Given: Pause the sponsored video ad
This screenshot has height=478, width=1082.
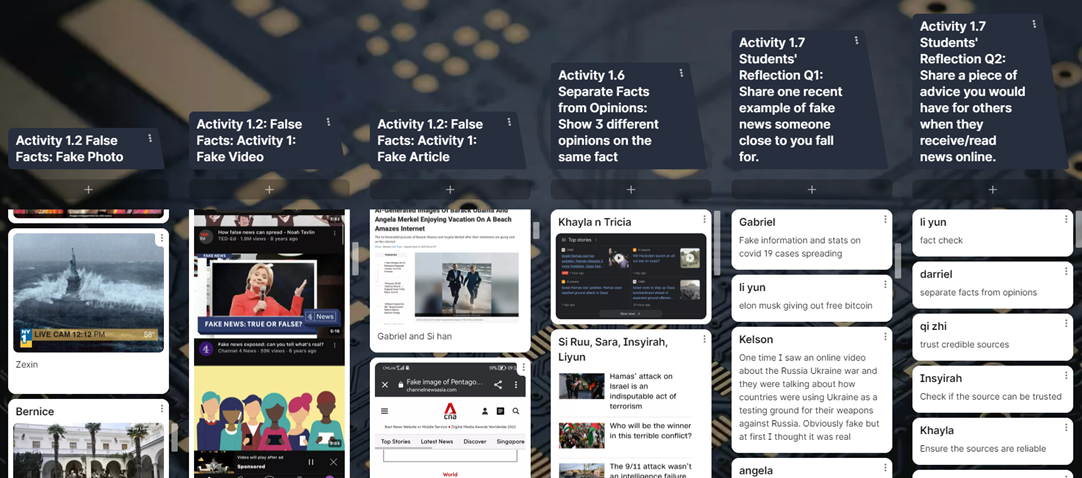Looking at the screenshot, I should [x=311, y=461].
